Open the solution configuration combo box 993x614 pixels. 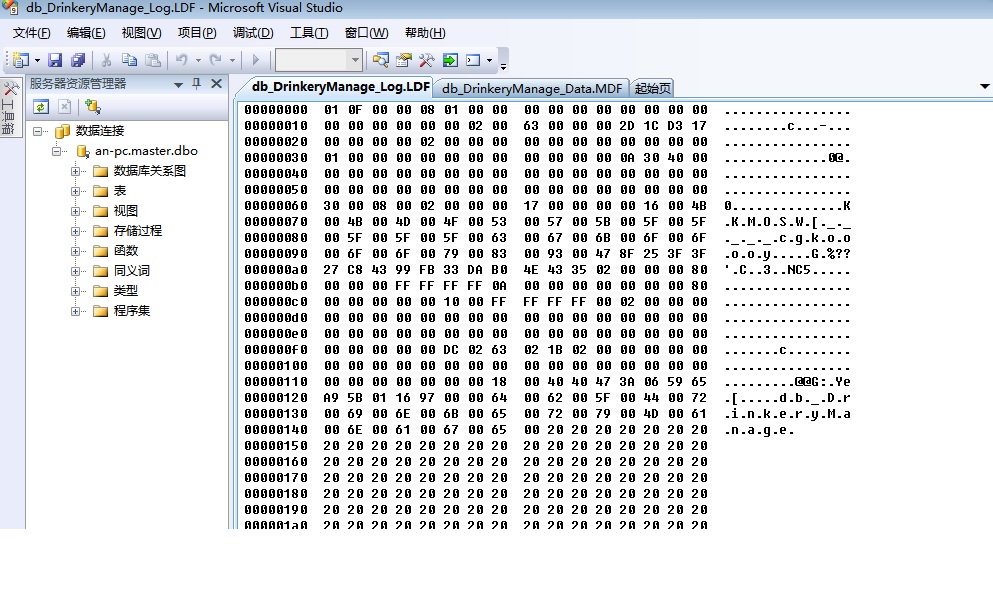(319, 60)
